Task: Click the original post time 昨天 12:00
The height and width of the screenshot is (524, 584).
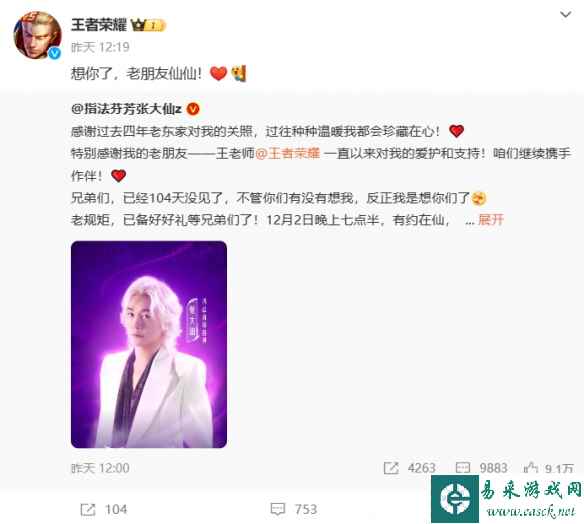Action: pos(100,468)
